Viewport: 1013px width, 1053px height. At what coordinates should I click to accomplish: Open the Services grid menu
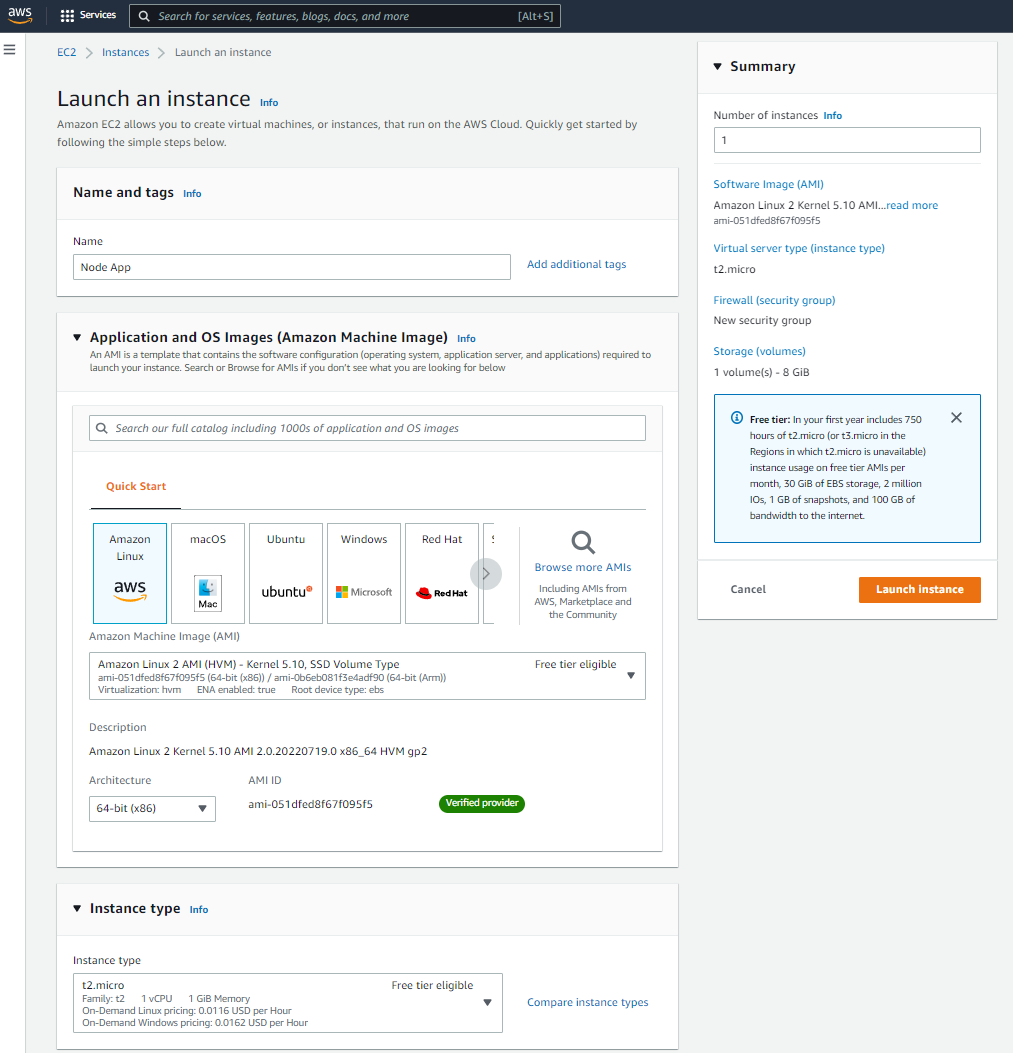coord(88,15)
